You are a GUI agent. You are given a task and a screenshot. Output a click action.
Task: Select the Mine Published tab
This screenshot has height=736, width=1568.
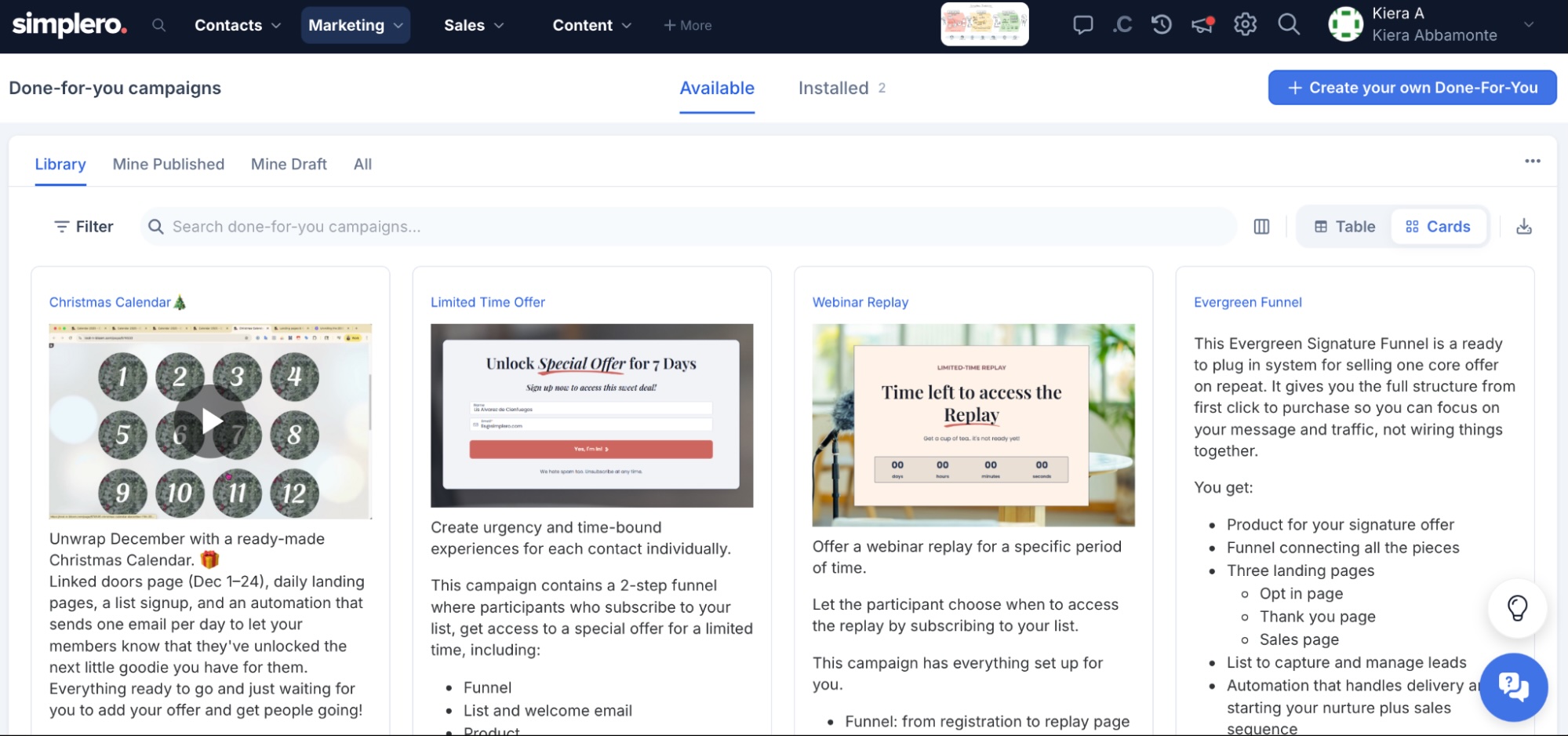169,164
